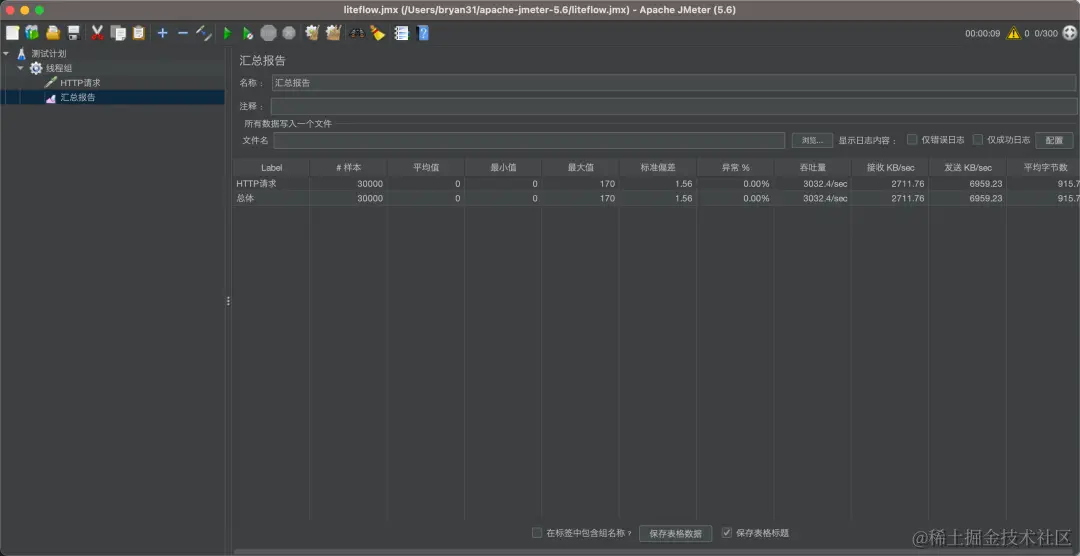Click the yellow warning triangle log indicator
The image size is (1080, 556).
pos(1013,33)
